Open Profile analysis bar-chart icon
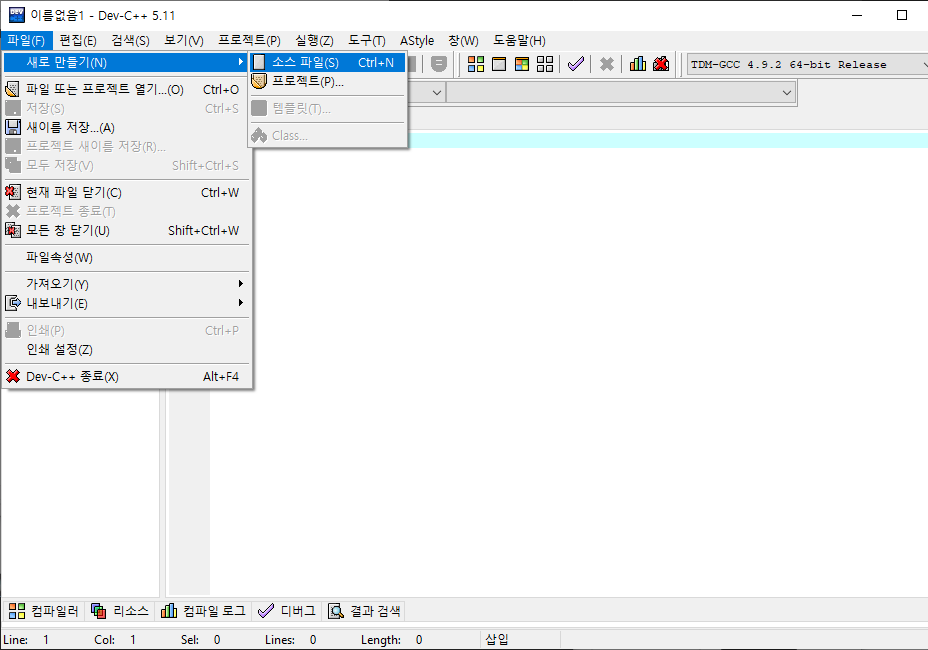This screenshot has width=928, height=650. 637,64
